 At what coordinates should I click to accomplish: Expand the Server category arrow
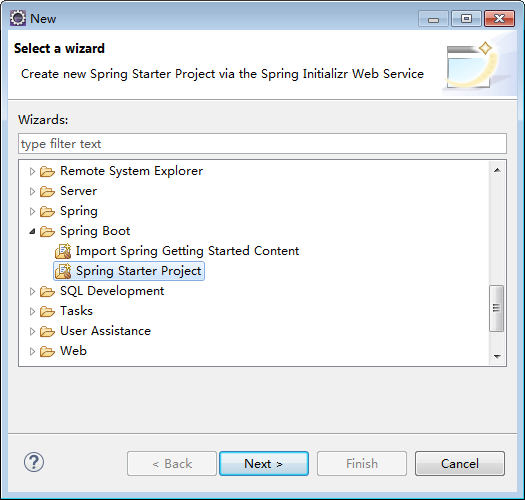[32, 191]
